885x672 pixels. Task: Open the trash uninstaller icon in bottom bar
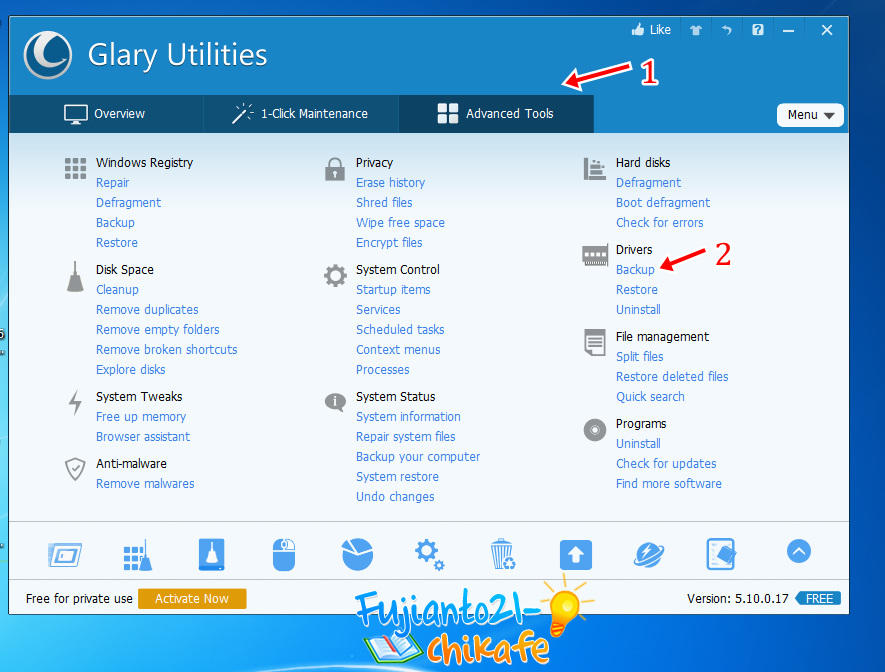502,552
